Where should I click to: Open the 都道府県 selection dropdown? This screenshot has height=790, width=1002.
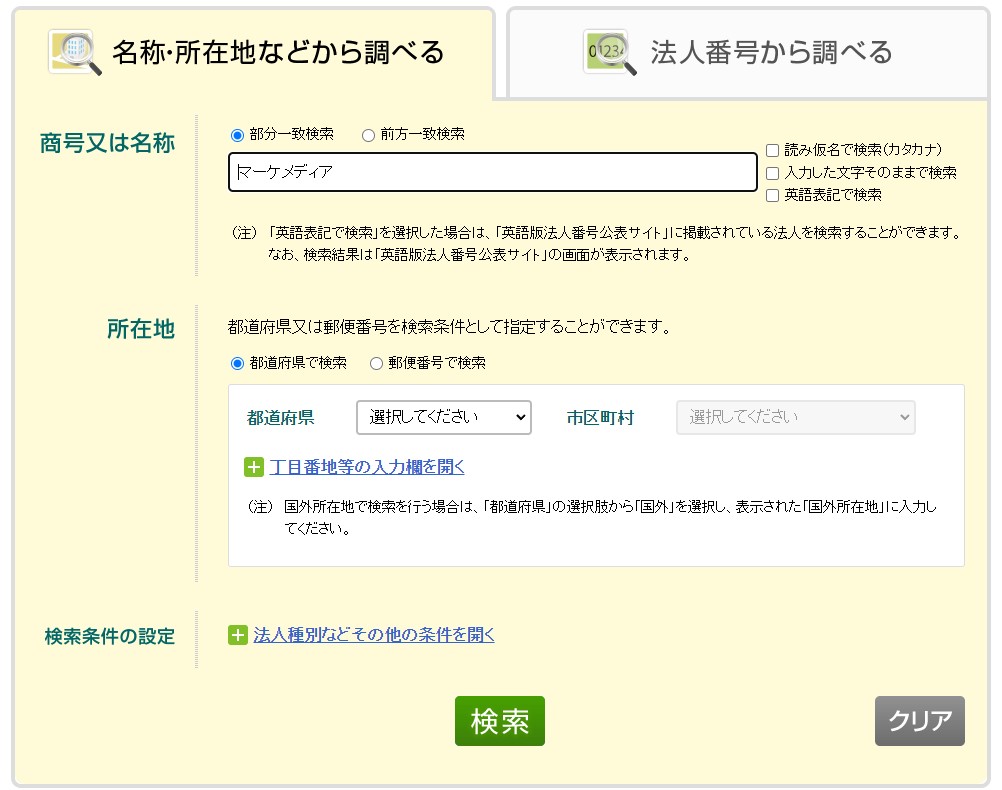coord(443,417)
